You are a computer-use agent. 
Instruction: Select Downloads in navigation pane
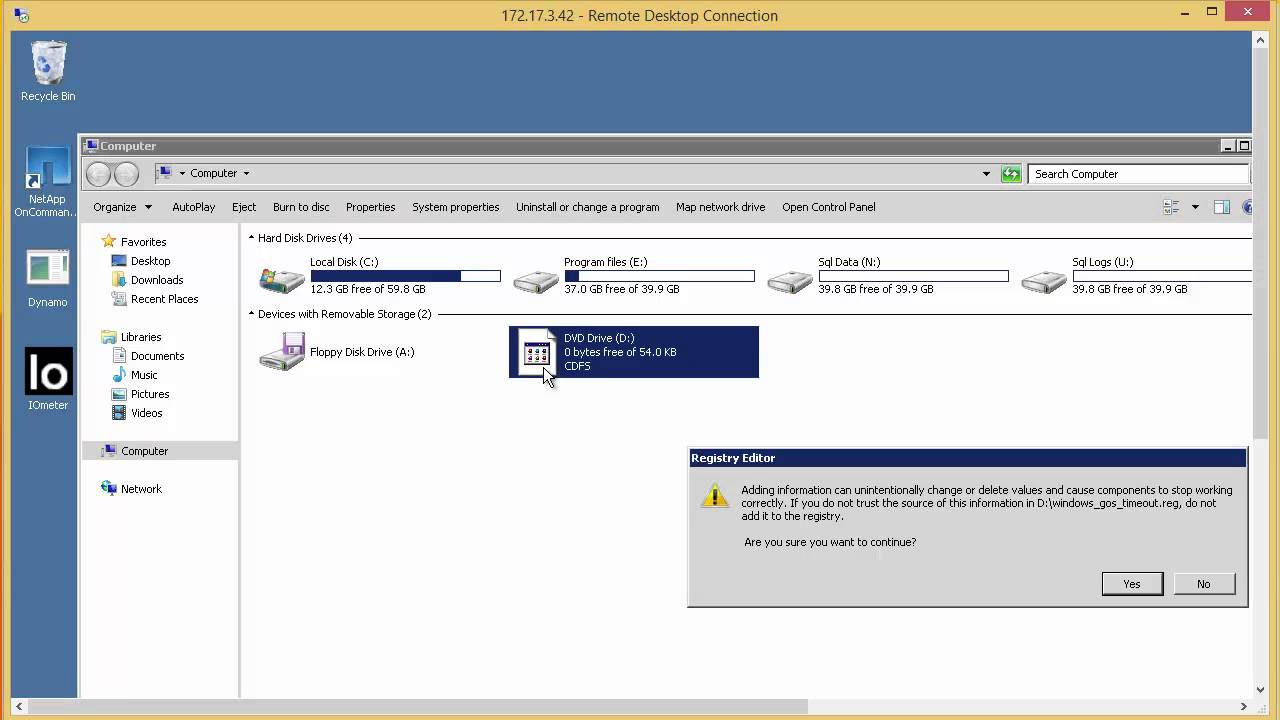tap(156, 280)
